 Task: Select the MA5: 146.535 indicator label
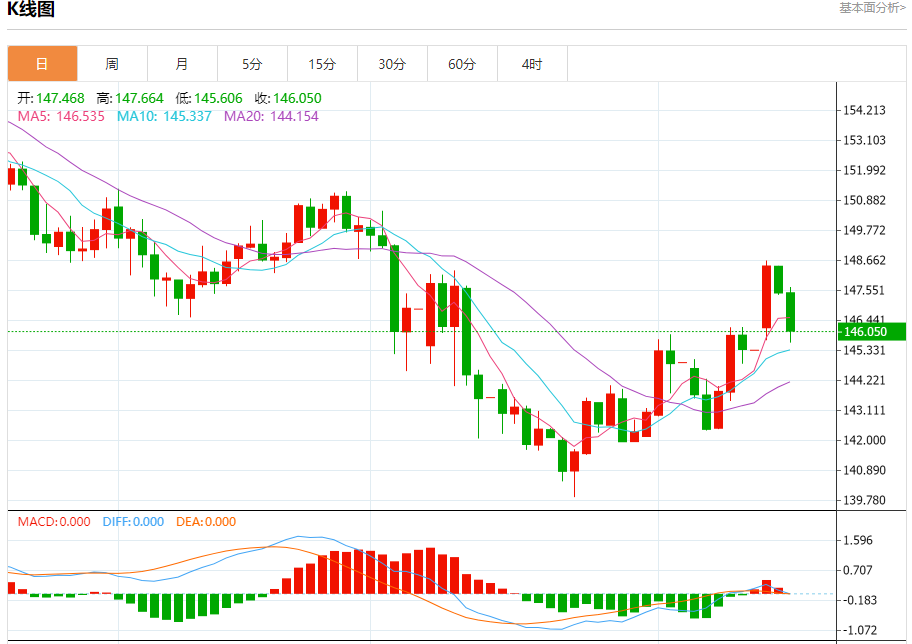(x=61, y=116)
